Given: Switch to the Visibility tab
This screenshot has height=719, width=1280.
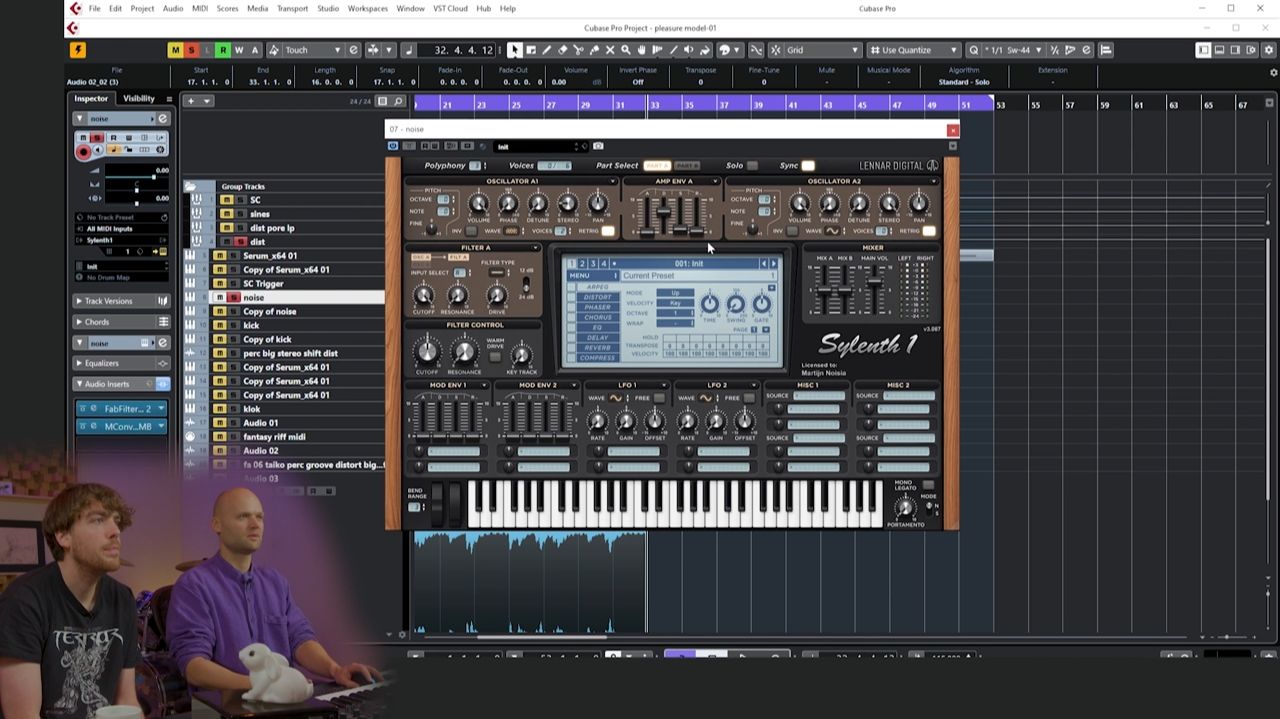Looking at the screenshot, I should (139, 99).
